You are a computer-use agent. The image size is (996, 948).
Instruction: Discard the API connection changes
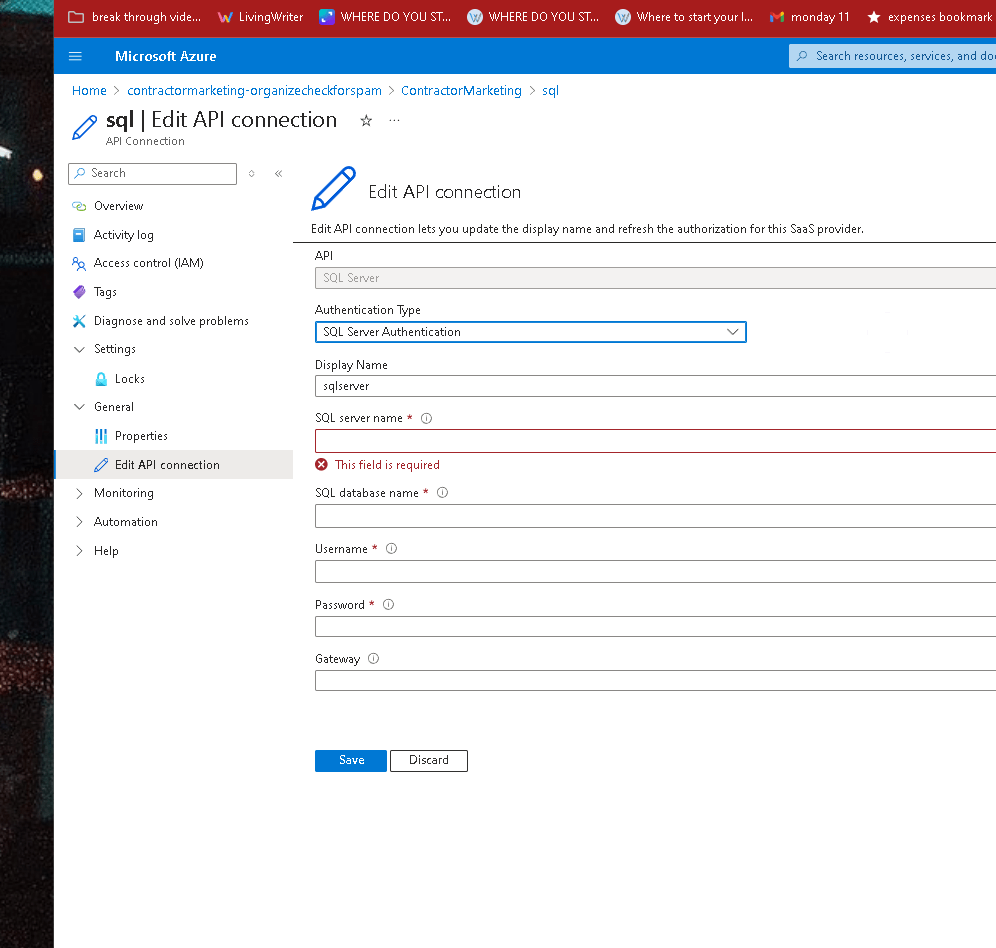click(x=429, y=761)
